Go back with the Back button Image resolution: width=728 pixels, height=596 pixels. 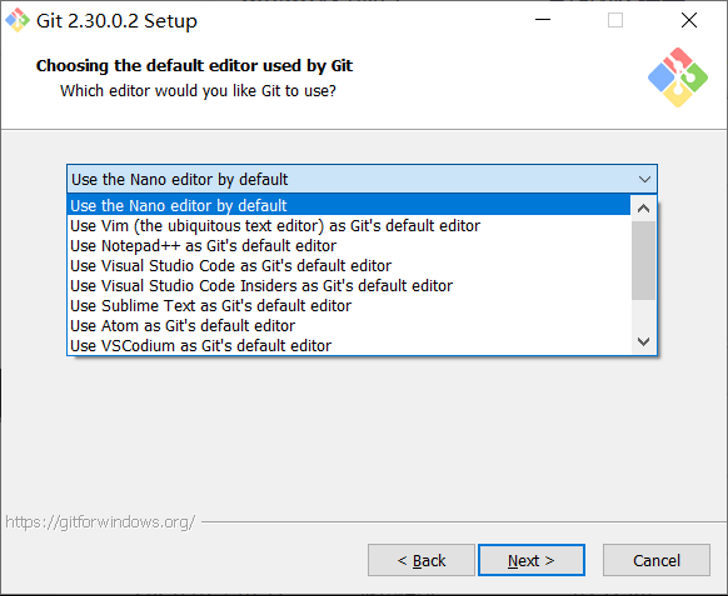(x=421, y=560)
